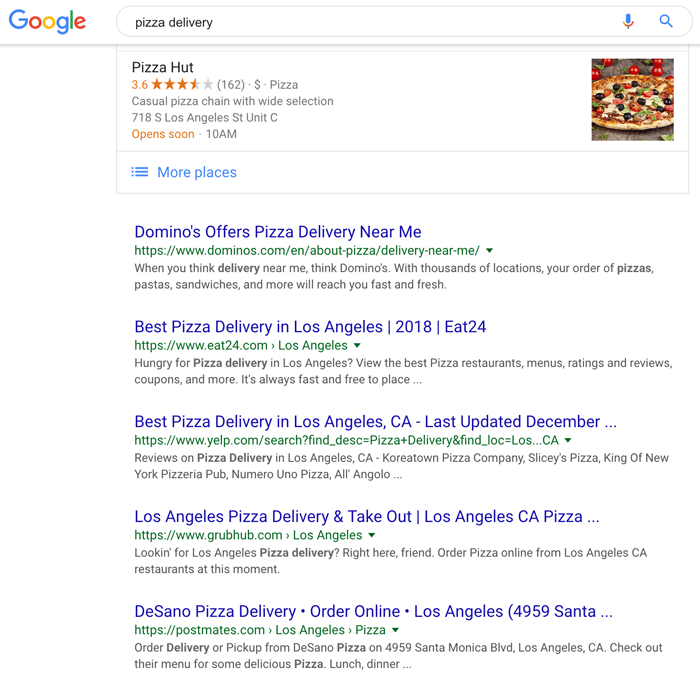Expand dropdown arrow next to postmates.com URL
This screenshot has width=700, height=686.
(x=396, y=631)
